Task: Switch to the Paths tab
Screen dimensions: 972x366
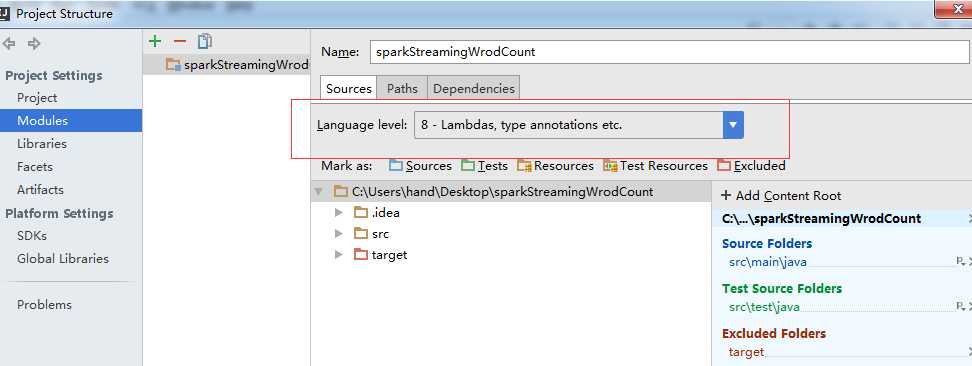Action: [x=402, y=88]
